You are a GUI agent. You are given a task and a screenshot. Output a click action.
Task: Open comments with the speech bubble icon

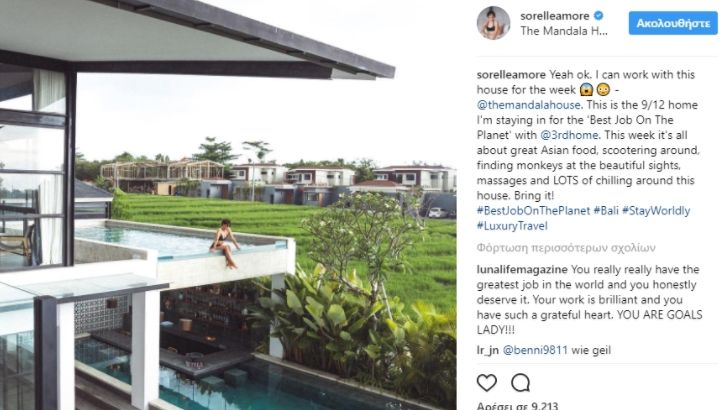520,383
